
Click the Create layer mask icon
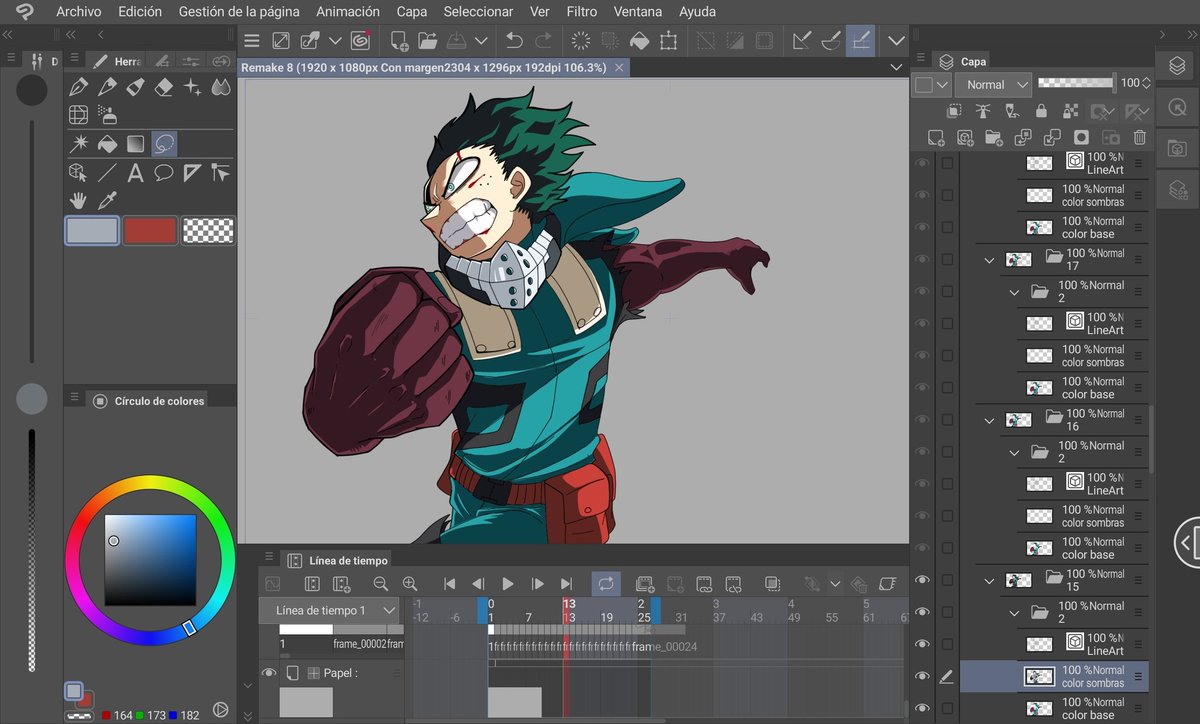pos(1081,137)
